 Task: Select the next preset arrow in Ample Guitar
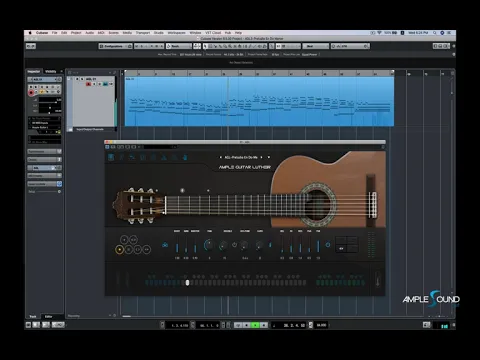[261, 157]
